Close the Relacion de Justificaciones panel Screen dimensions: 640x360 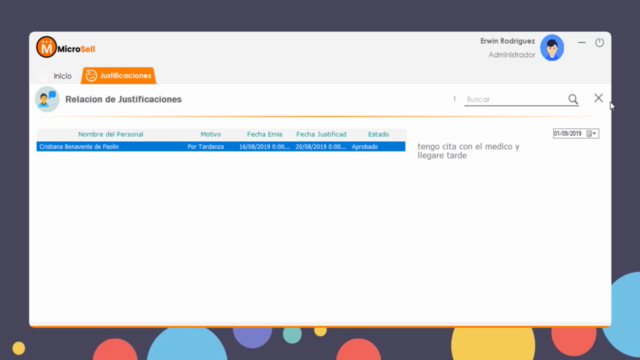(598, 98)
